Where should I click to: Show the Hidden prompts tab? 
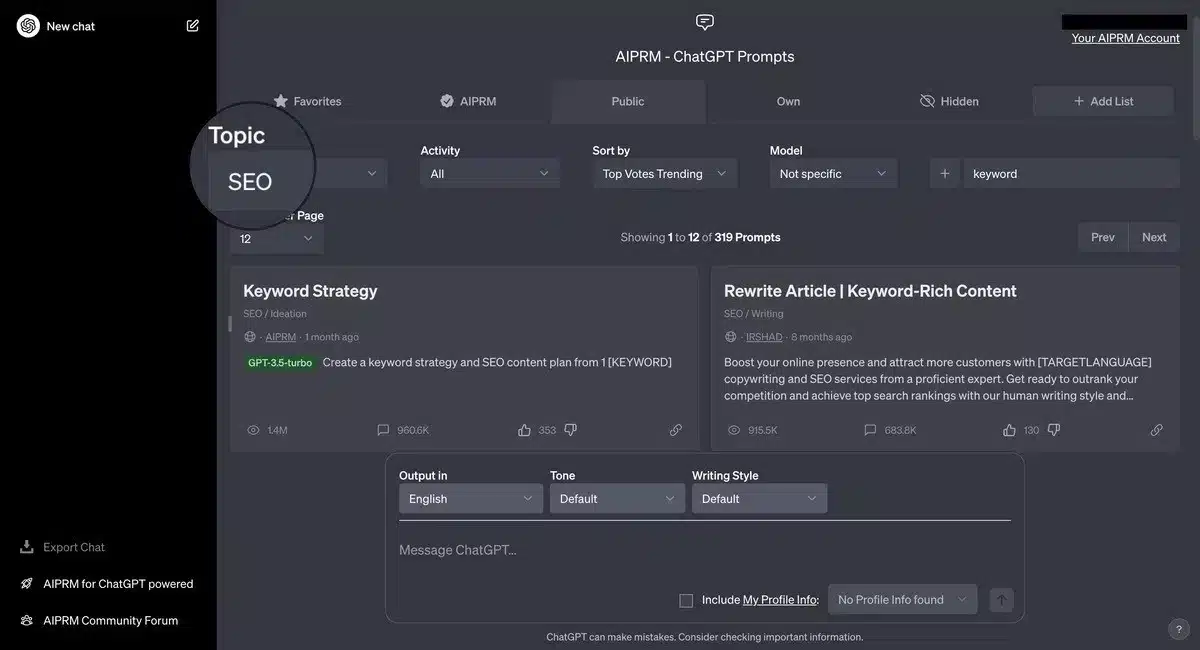pyautogui.click(x=949, y=101)
